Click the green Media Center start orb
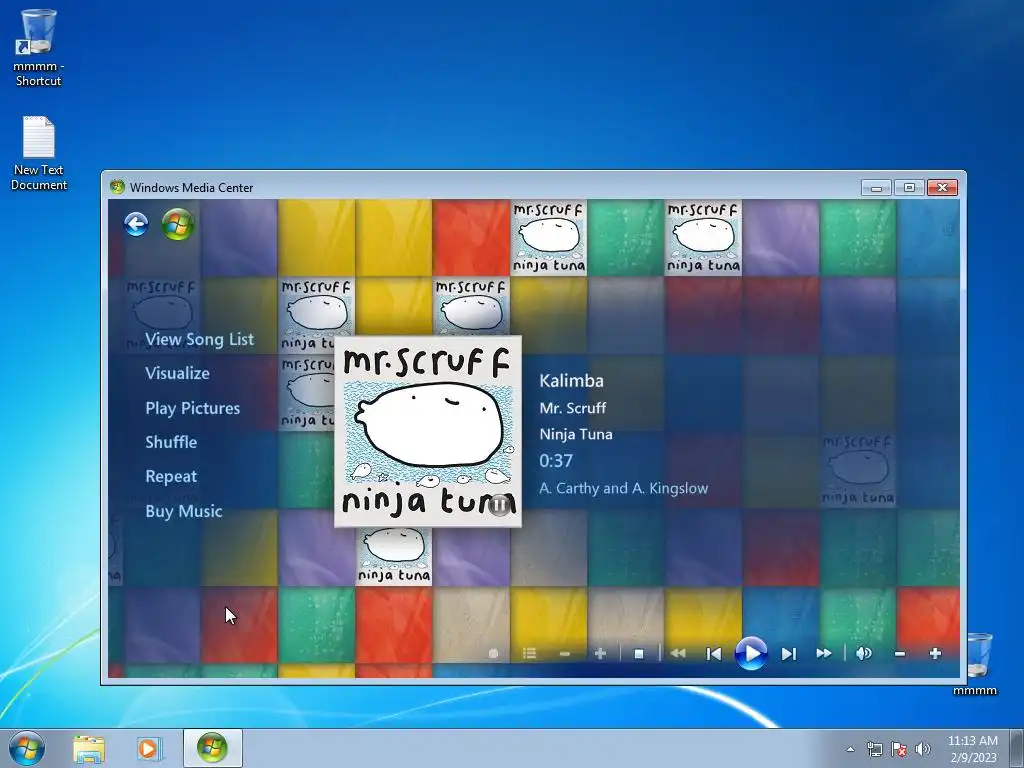 coord(178,224)
